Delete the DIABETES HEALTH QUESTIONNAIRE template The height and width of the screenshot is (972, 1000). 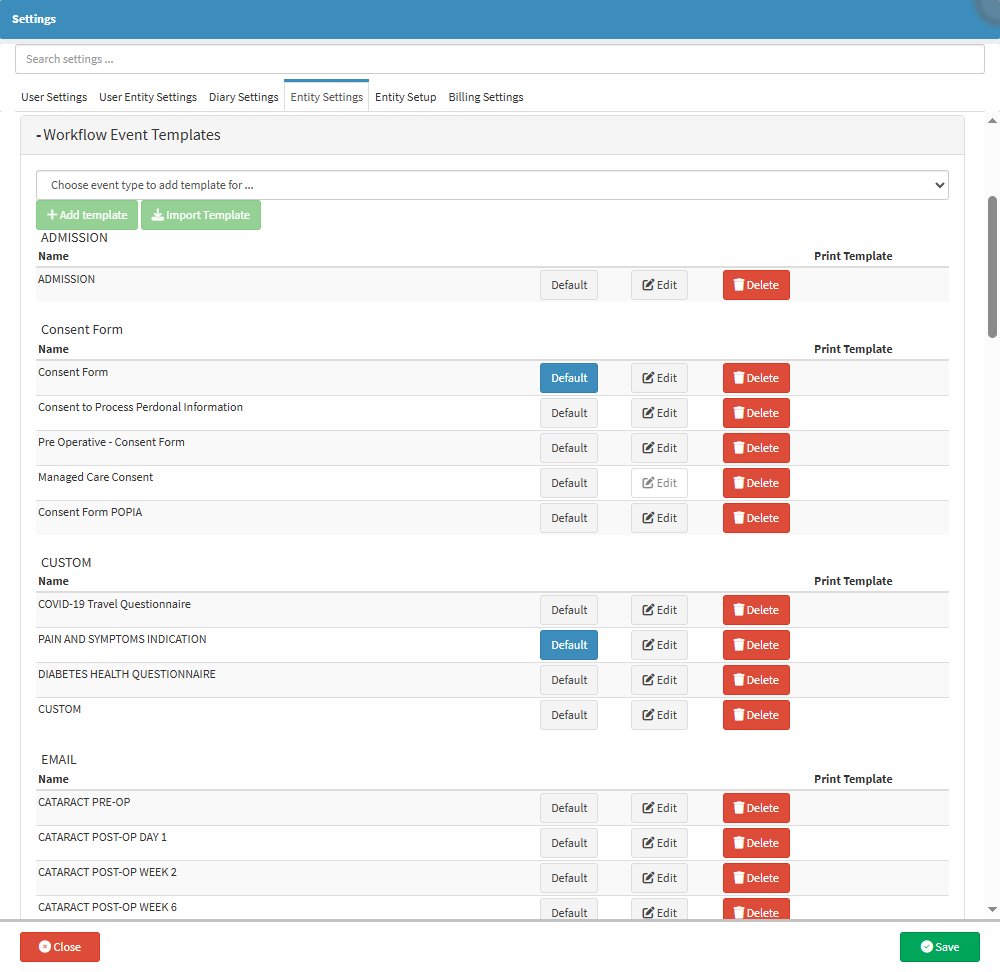[756, 680]
